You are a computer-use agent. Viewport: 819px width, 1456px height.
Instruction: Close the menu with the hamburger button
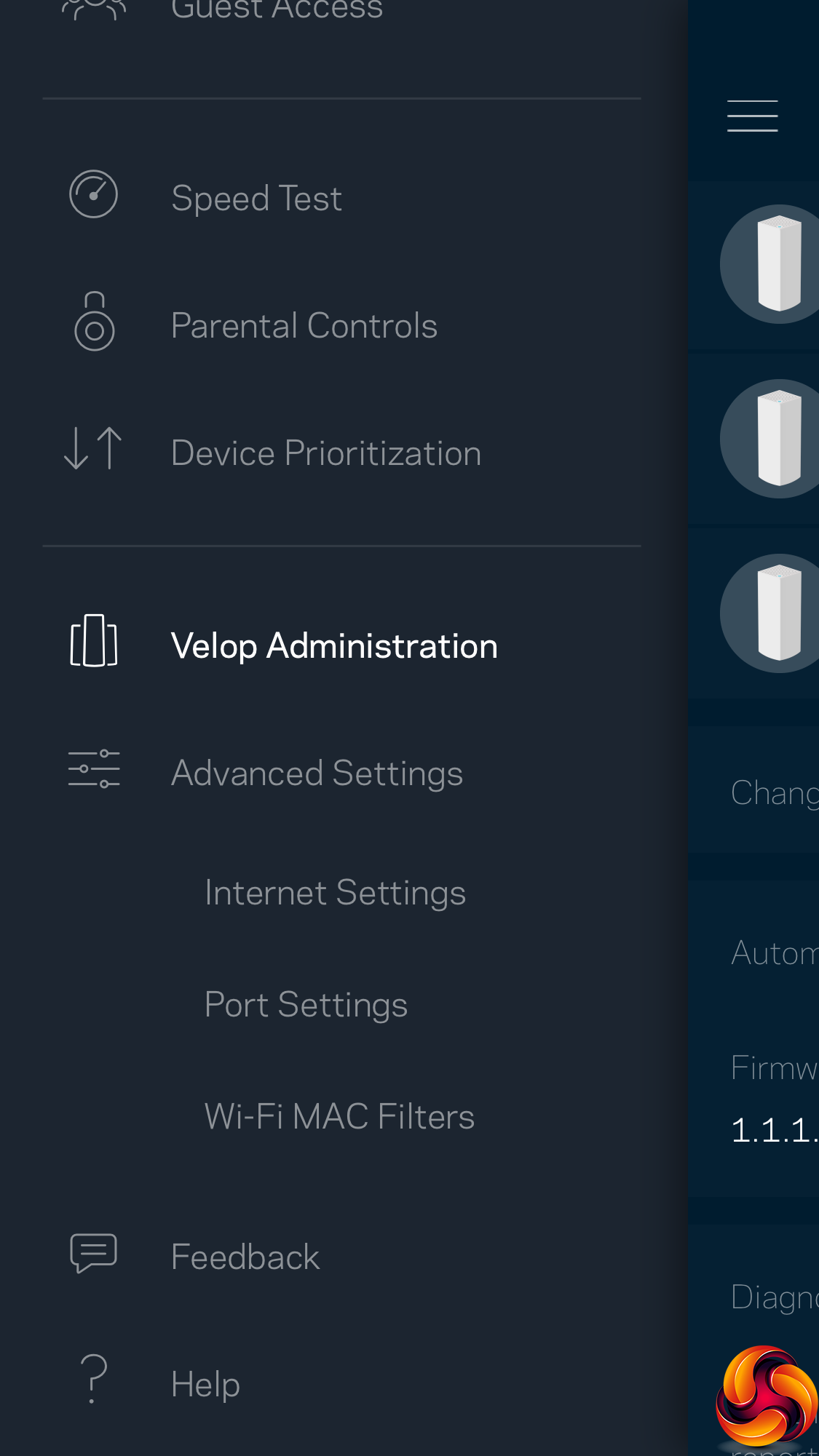coord(752,116)
